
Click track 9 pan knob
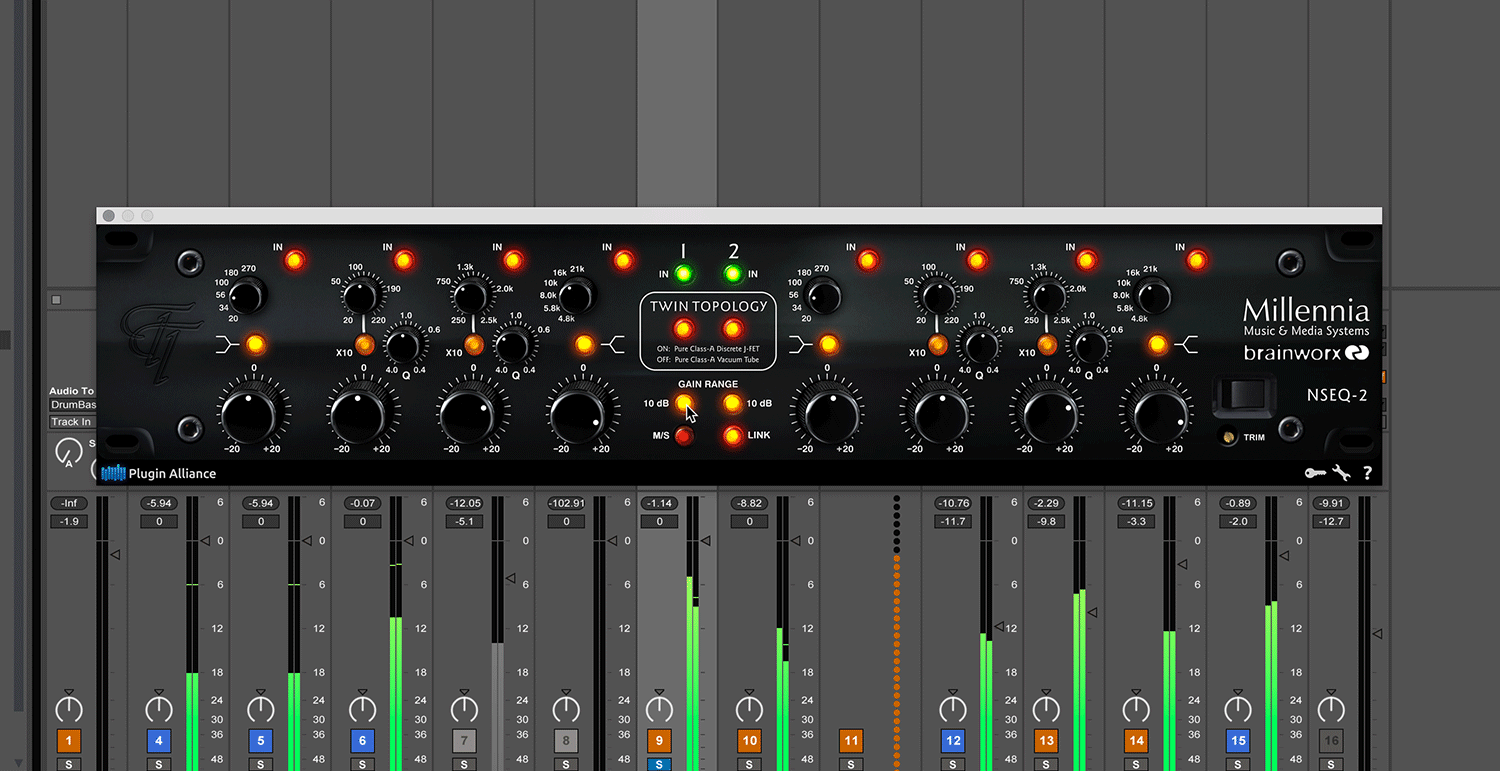click(659, 710)
